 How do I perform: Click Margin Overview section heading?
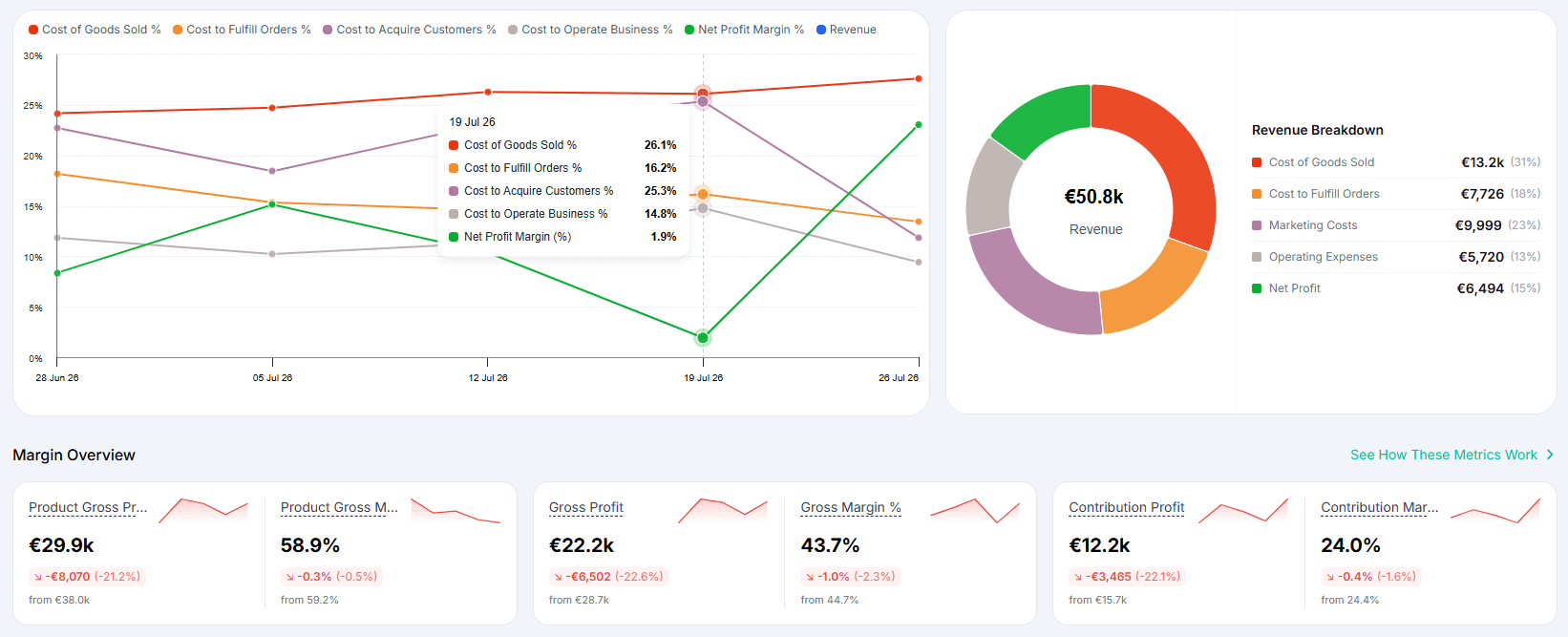74,455
